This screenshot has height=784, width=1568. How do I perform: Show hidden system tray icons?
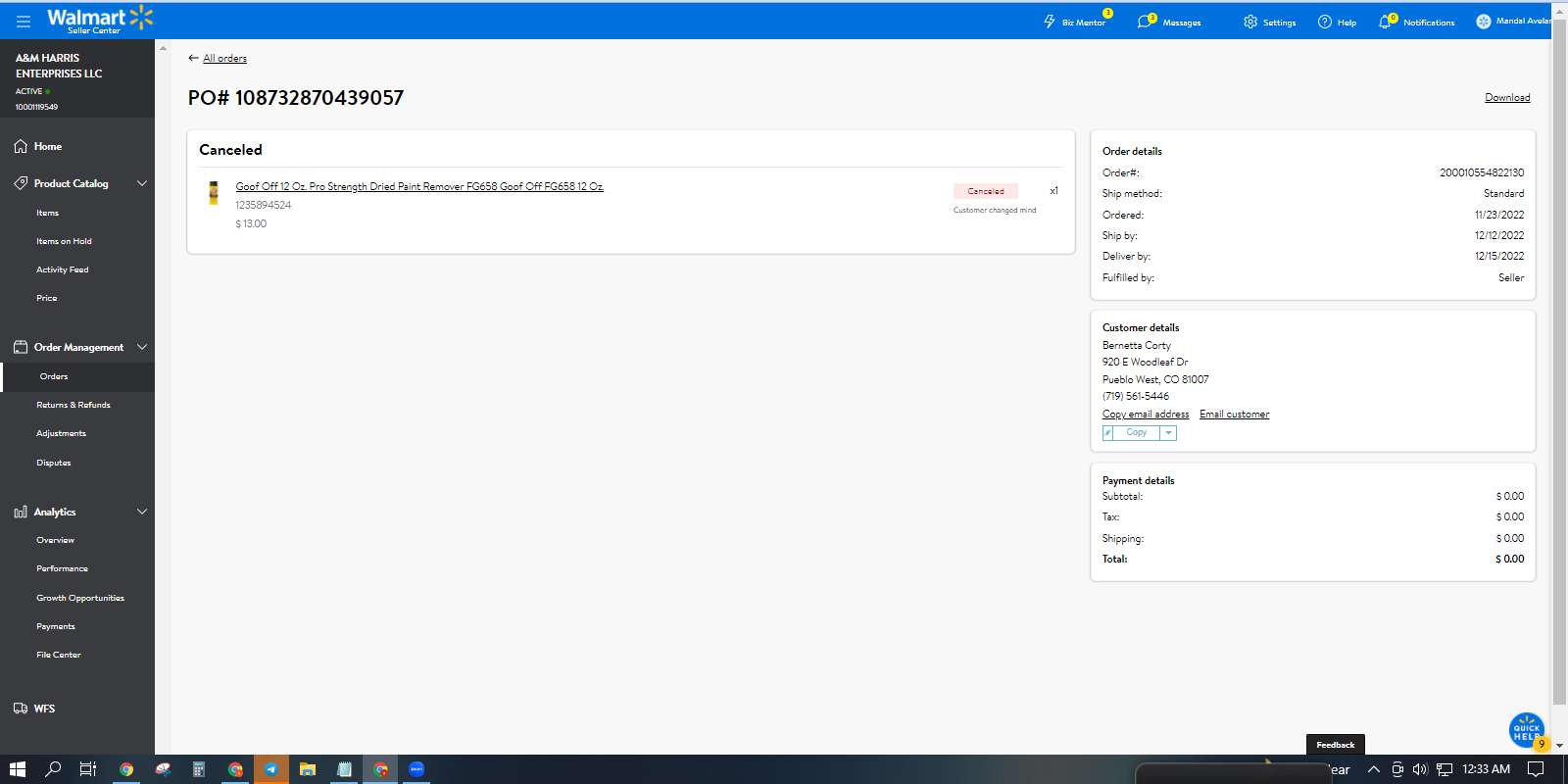pos(1373,769)
